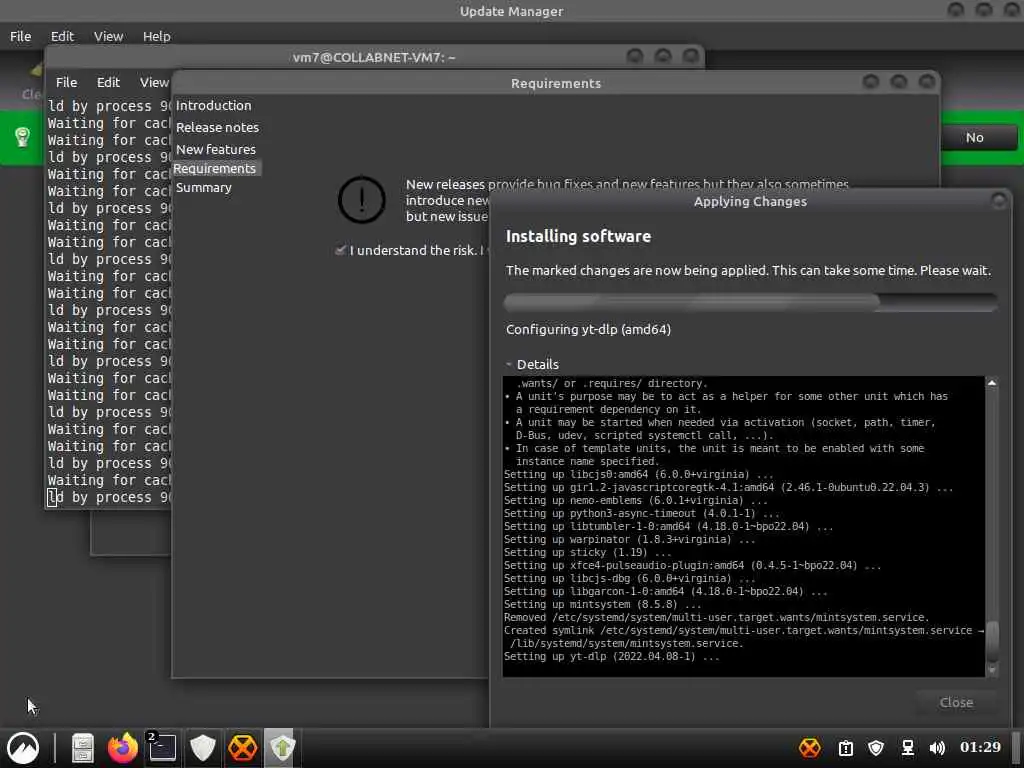The width and height of the screenshot is (1024, 768).
Task: Click the 'Setting up libcjs-dbg' log line
Action: click(630, 579)
